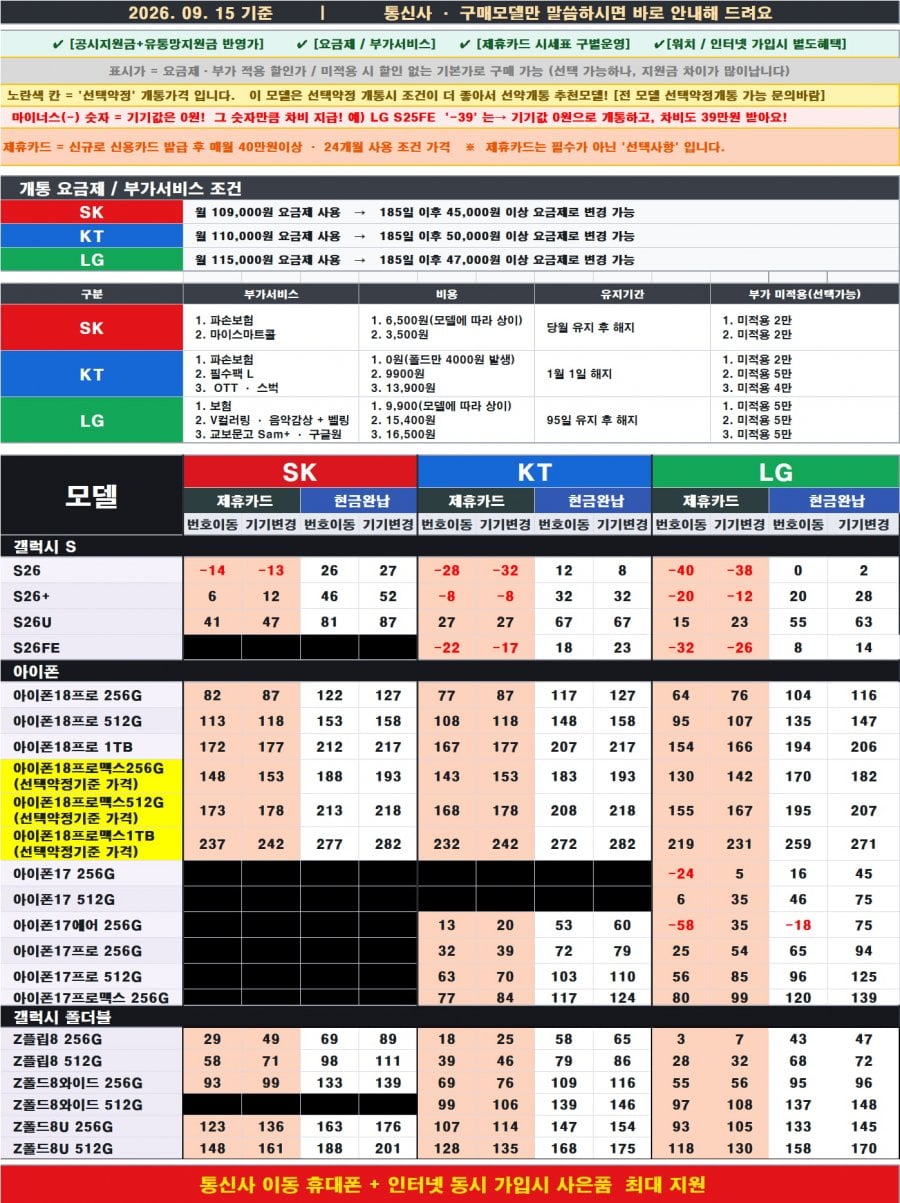The width and height of the screenshot is (900, 1203).
Task: Click the 'Z폴드8U 256G' row label
Action: click(x=92, y=1127)
